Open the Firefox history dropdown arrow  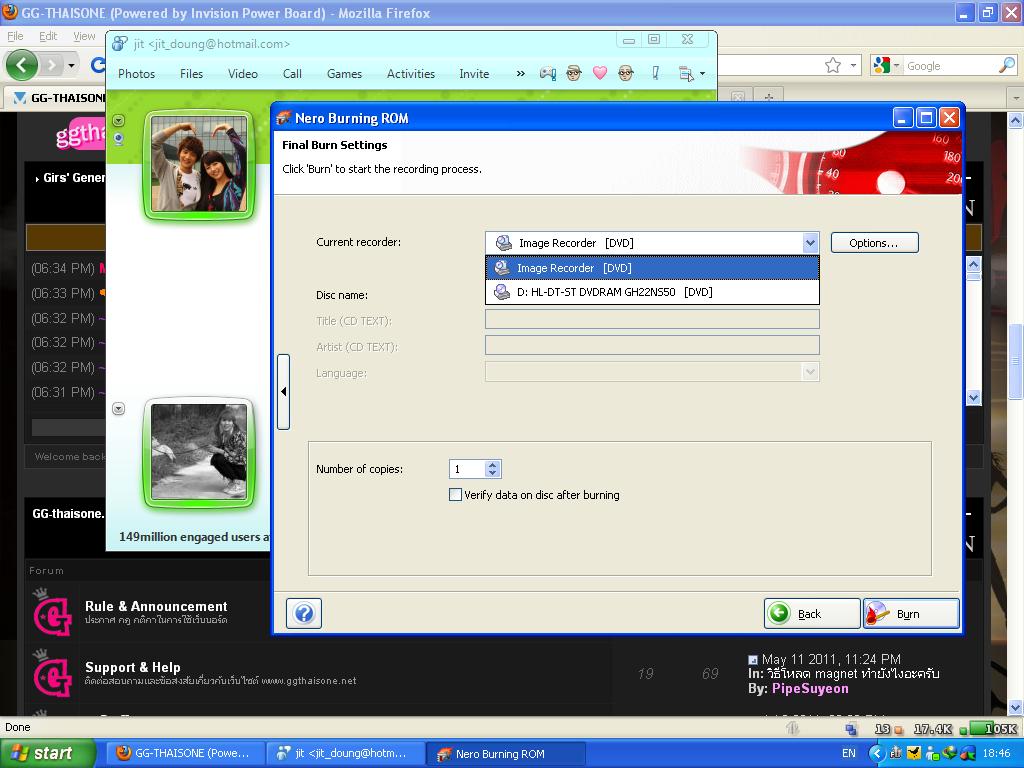(x=71, y=65)
